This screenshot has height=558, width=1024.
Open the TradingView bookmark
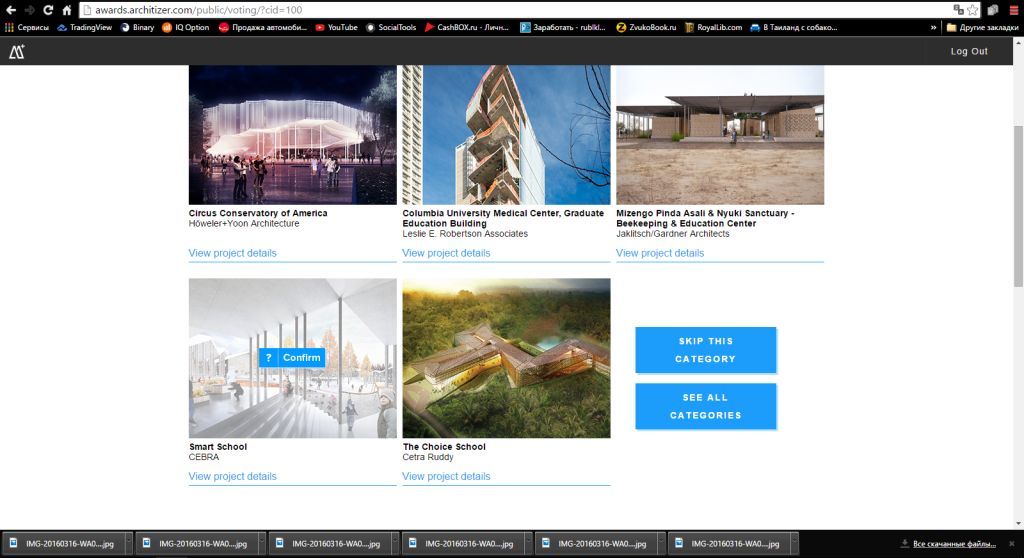(x=84, y=27)
